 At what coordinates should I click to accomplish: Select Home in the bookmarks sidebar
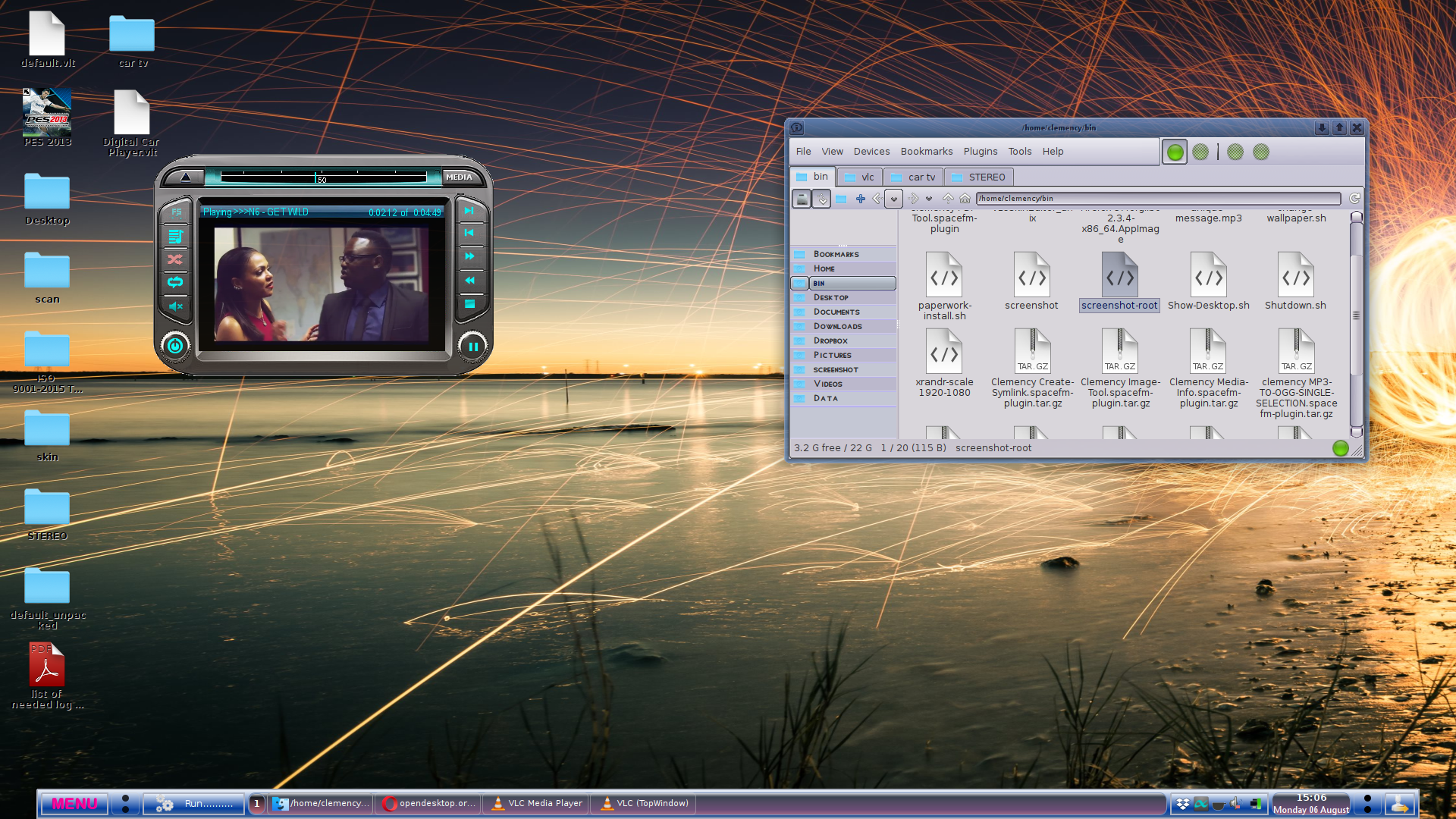tap(843, 268)
